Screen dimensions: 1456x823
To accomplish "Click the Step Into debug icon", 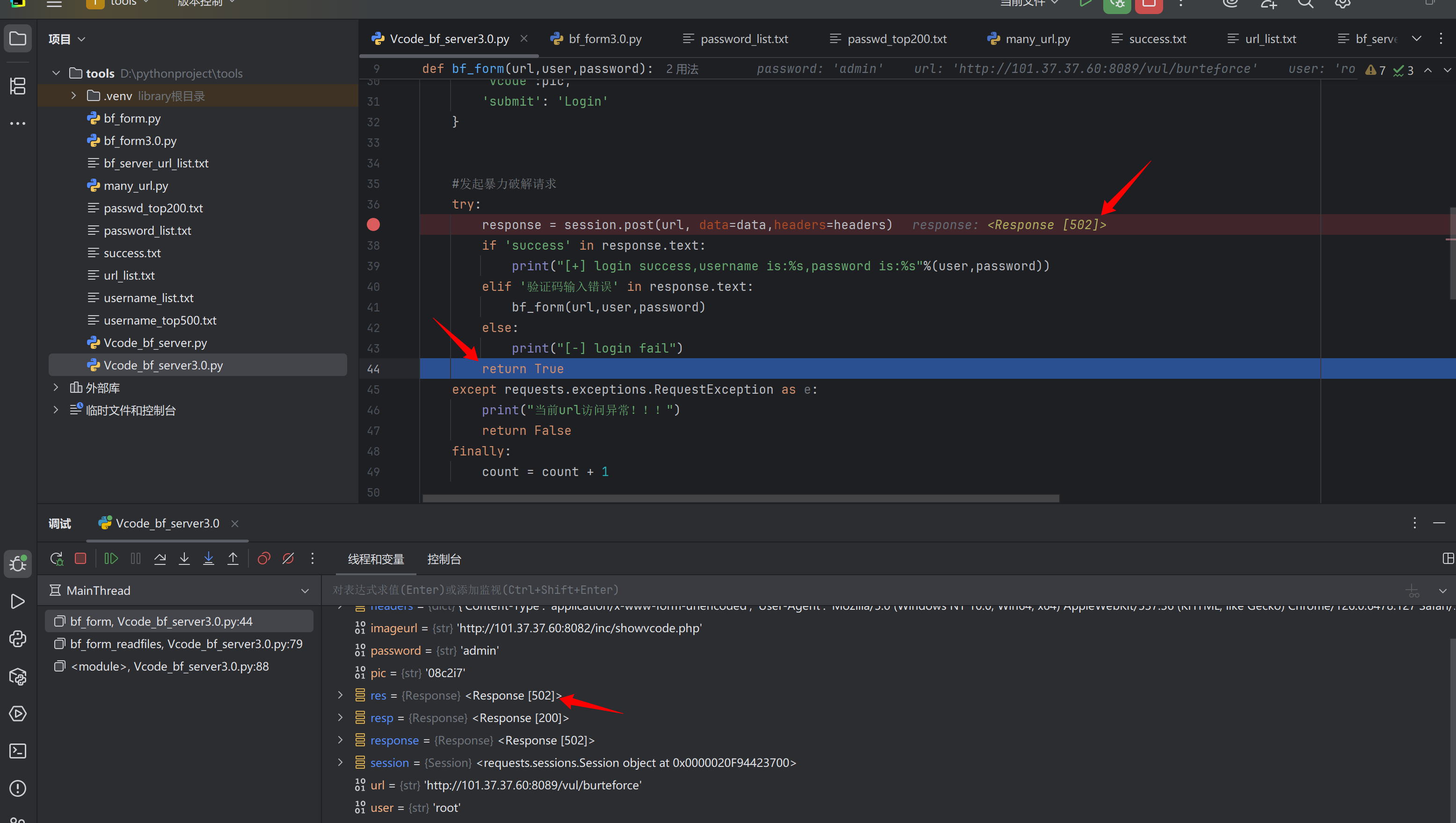I will coord(184,559).
